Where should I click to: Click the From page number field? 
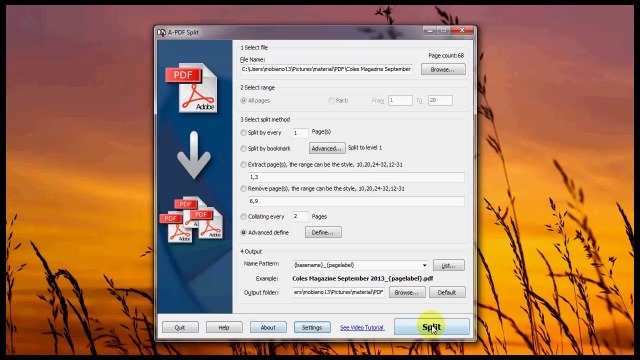pos(400,100)
